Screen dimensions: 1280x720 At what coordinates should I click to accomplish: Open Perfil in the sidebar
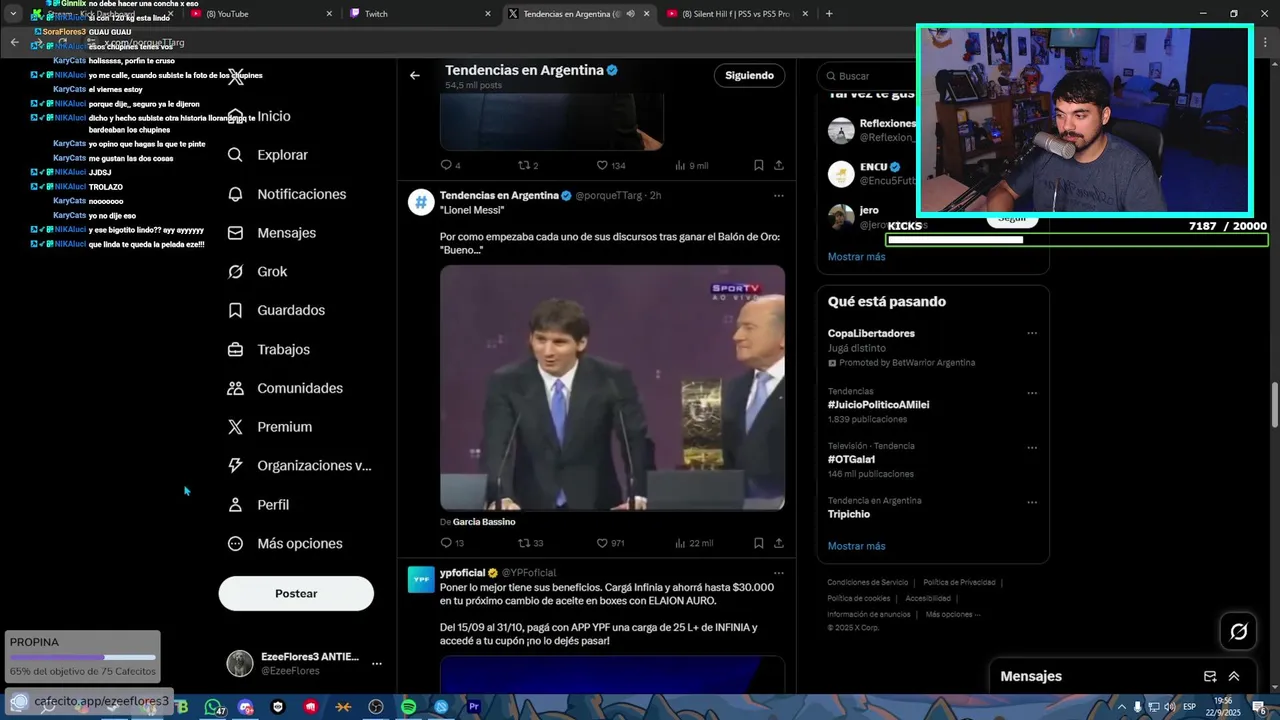pyautogui.click(x=258, y=505)
